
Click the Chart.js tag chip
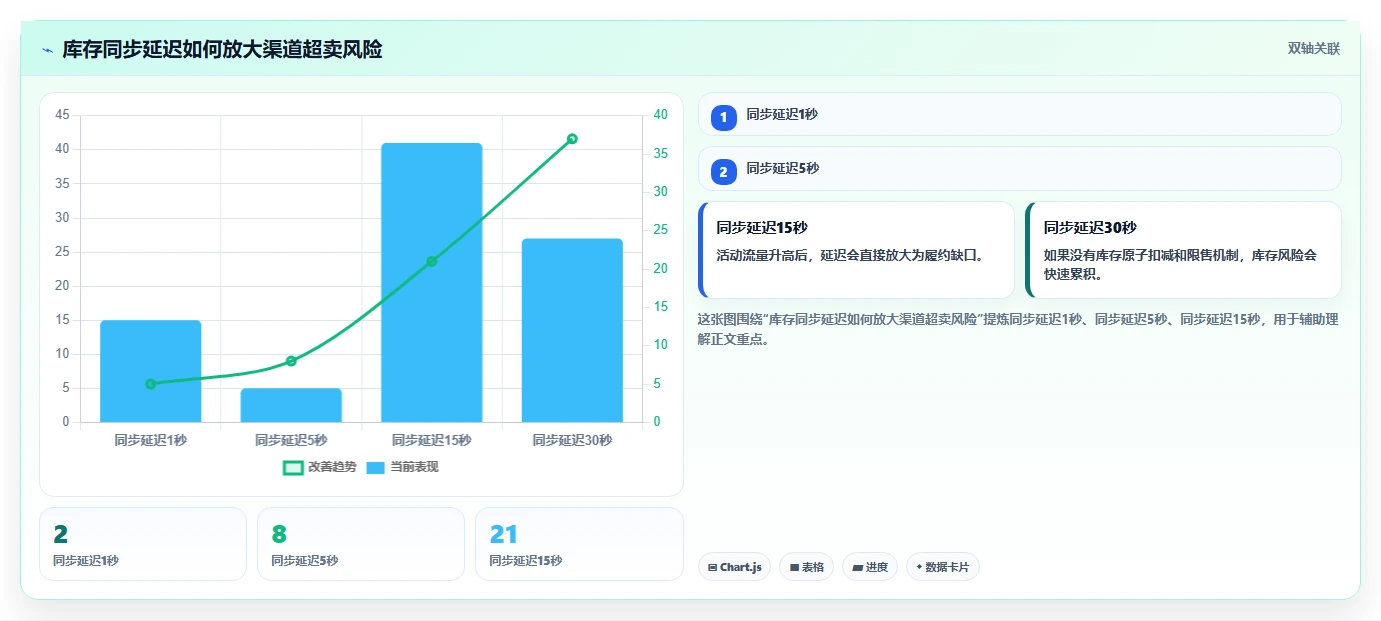point(734,567)
